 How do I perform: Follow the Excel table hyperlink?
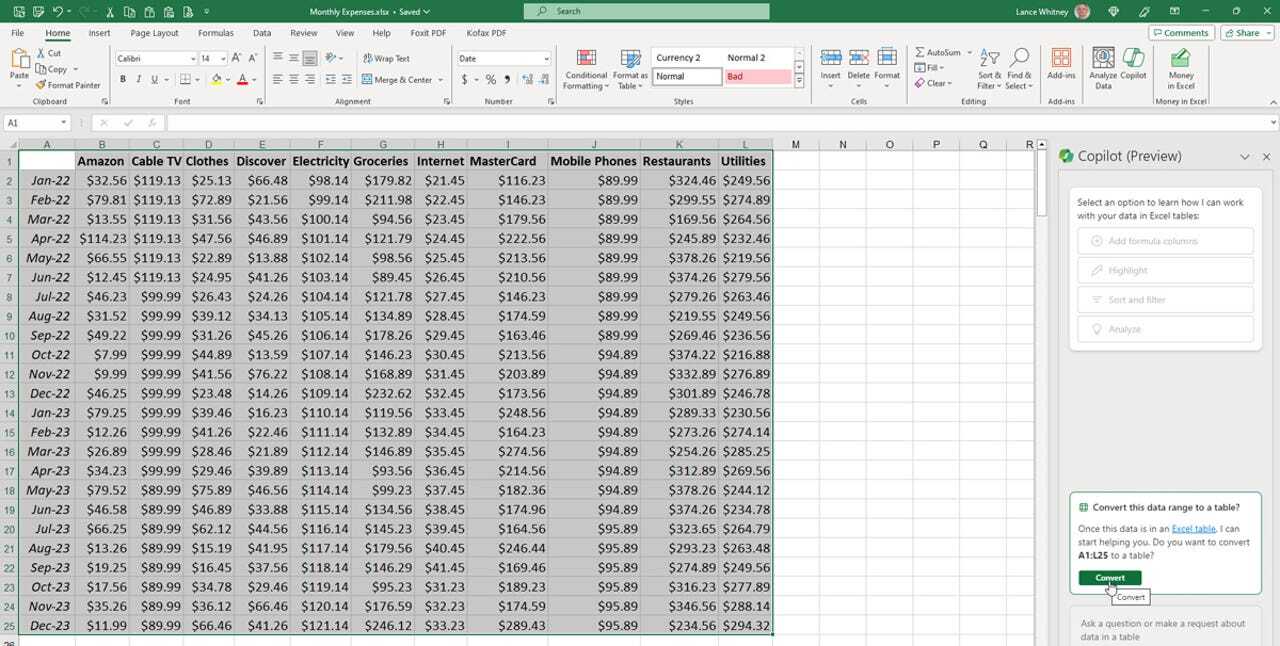click(x=1193, y=528)
